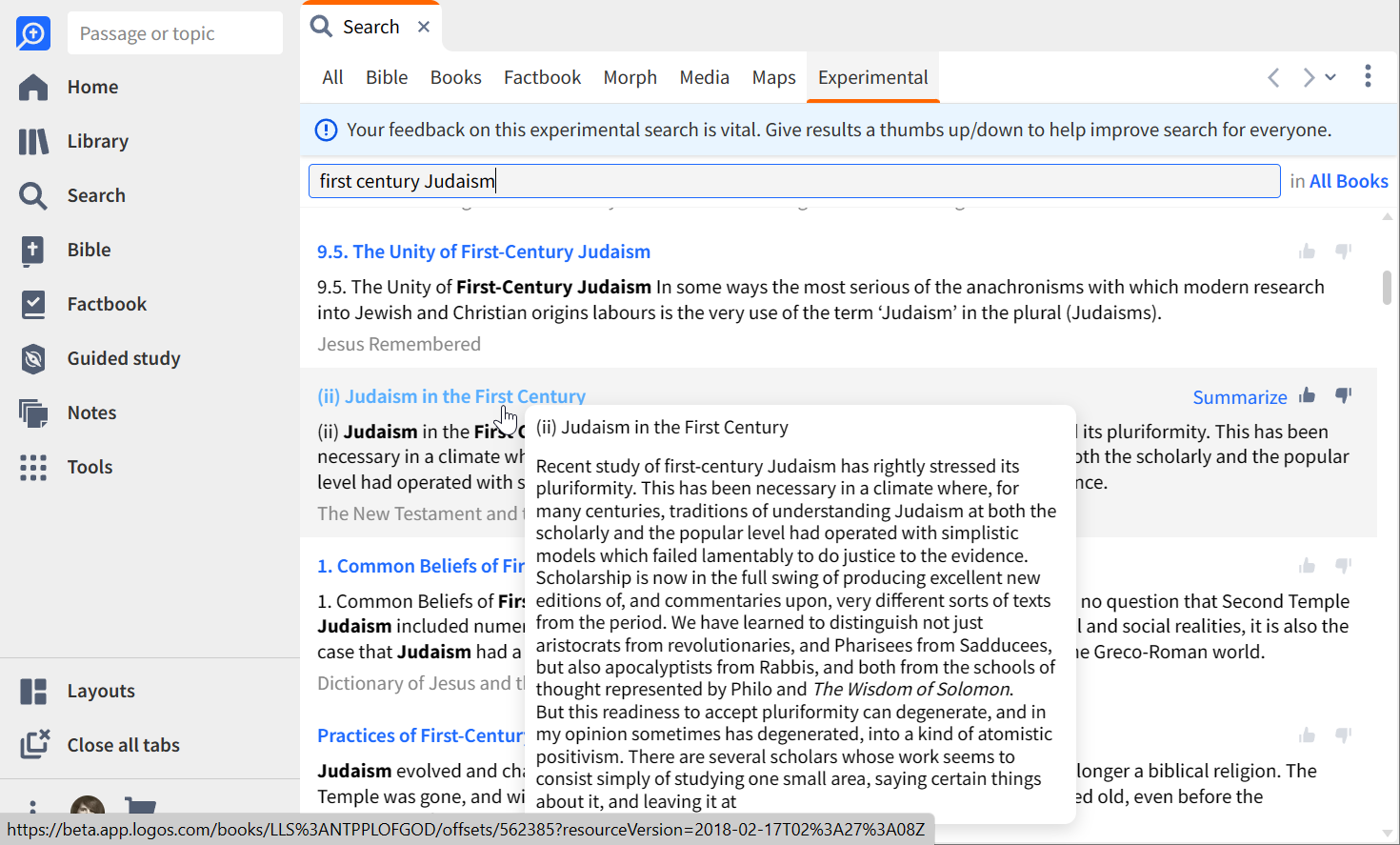Thumbs down Judaism in the First Century result

click(x=1344, y=395)
